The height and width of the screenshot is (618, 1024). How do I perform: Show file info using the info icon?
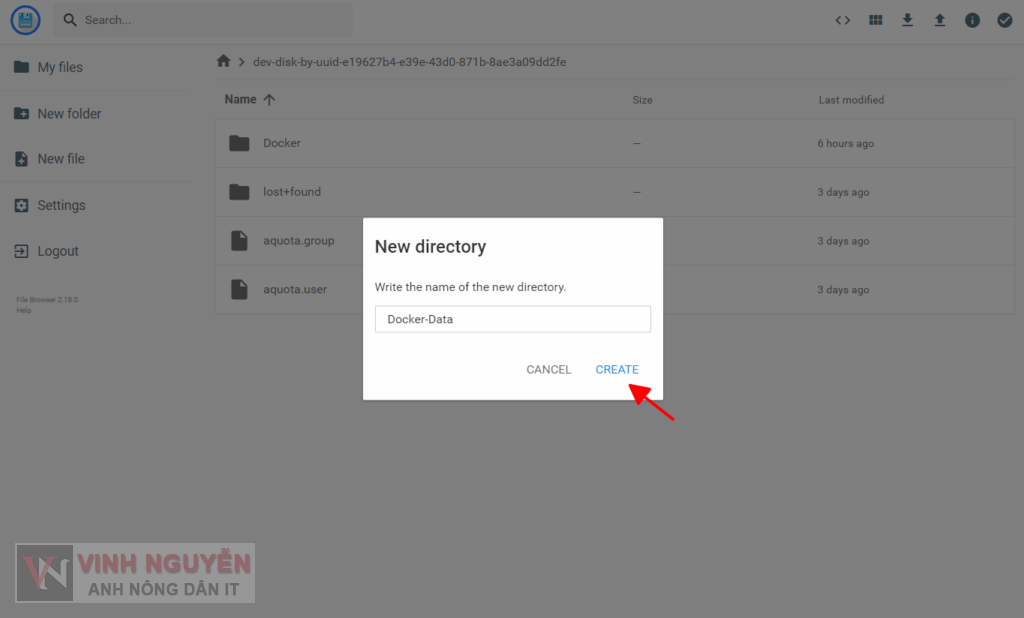(x=972, y=19)
